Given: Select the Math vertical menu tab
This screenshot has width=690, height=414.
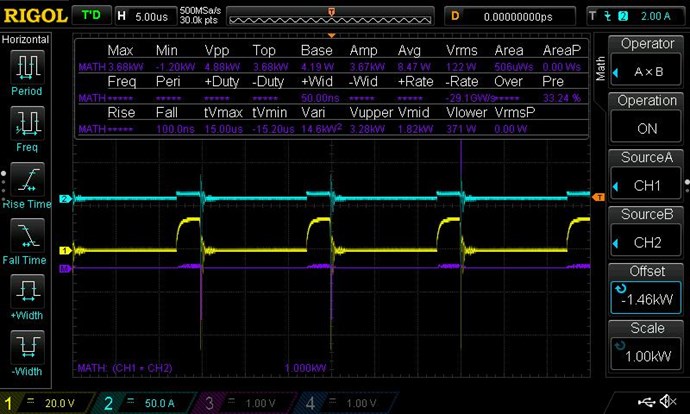Looking at the screenshot, I should 601,68.
